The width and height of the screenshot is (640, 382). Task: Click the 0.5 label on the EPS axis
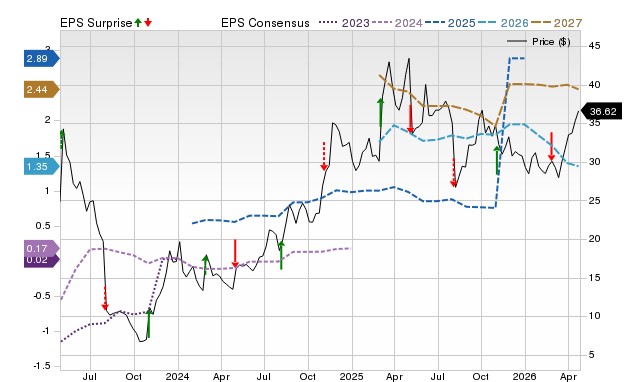(x=43, y=226)
